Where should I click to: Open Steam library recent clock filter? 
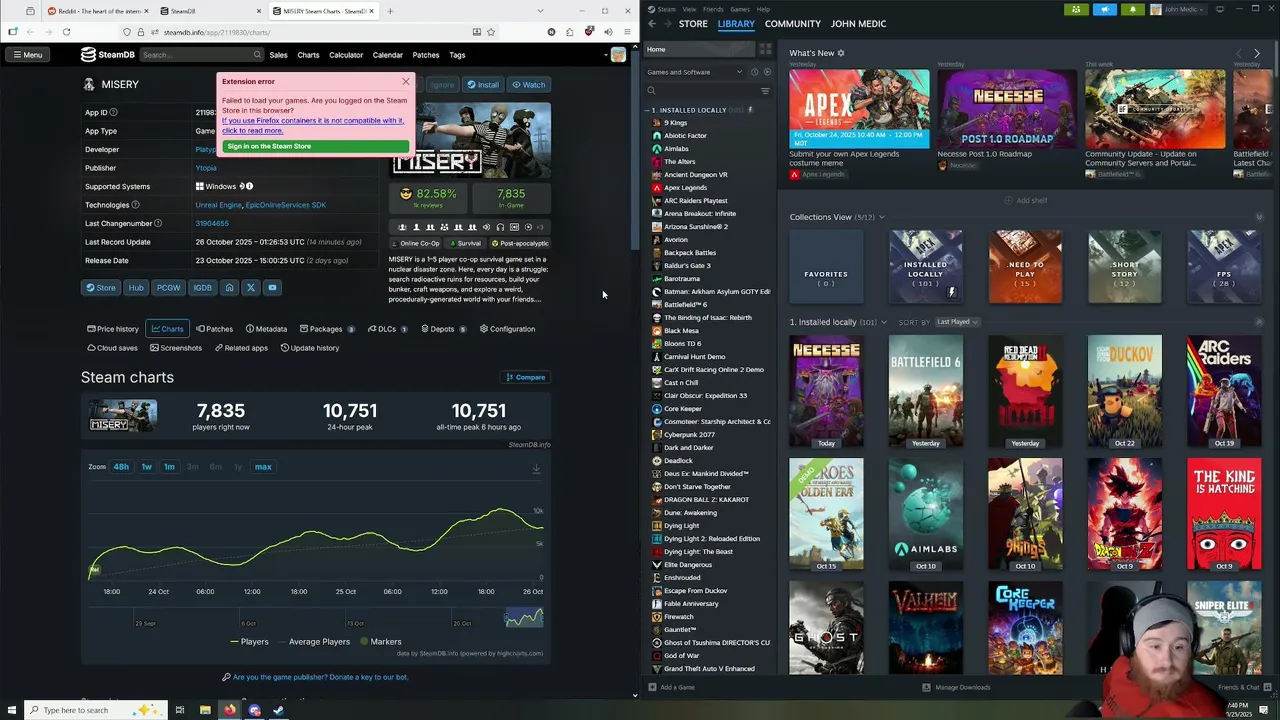coord(755,72)
